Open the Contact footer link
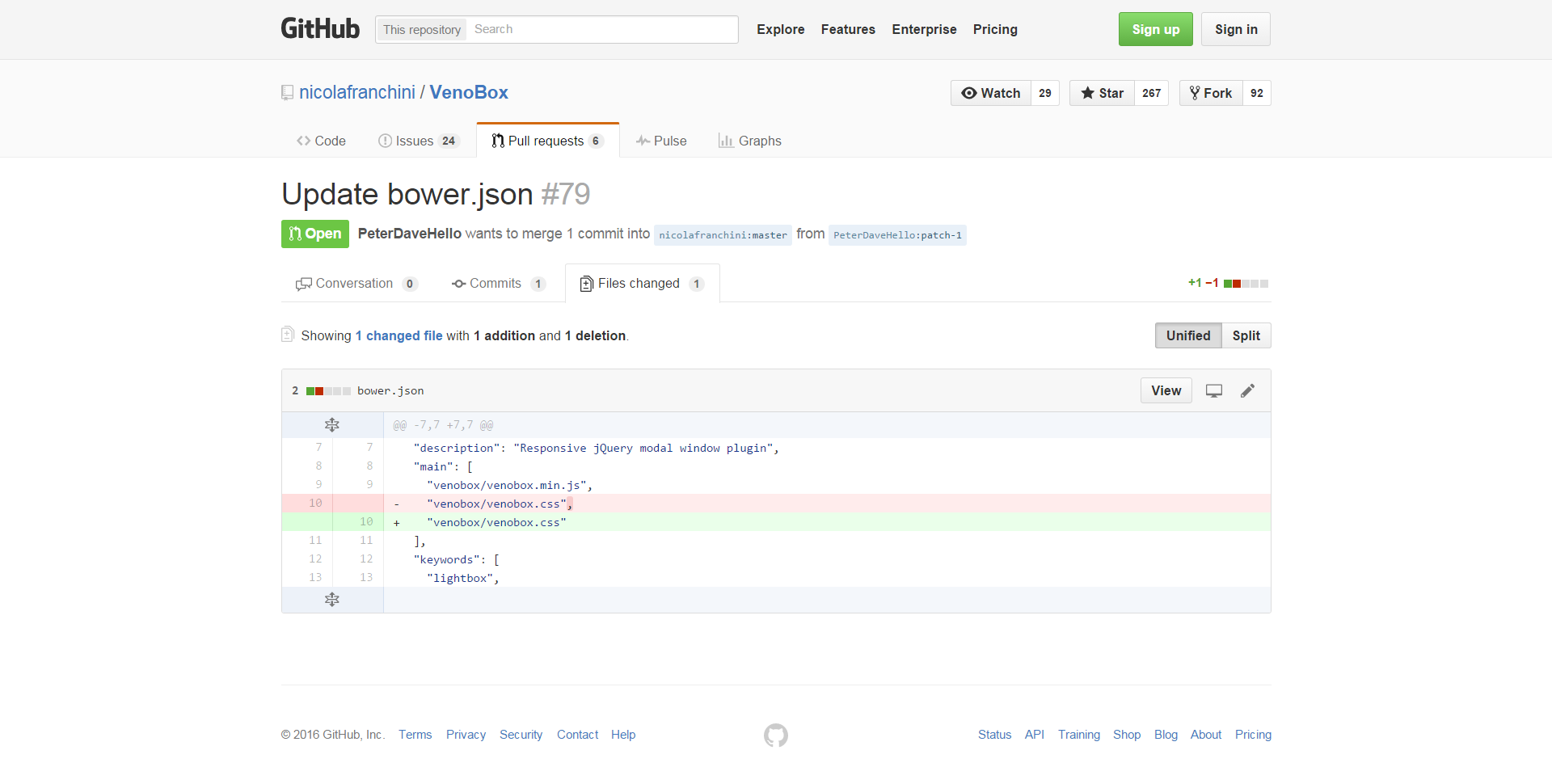The height and width of the screenshot is (784, 1552). (x=578, y=735)
